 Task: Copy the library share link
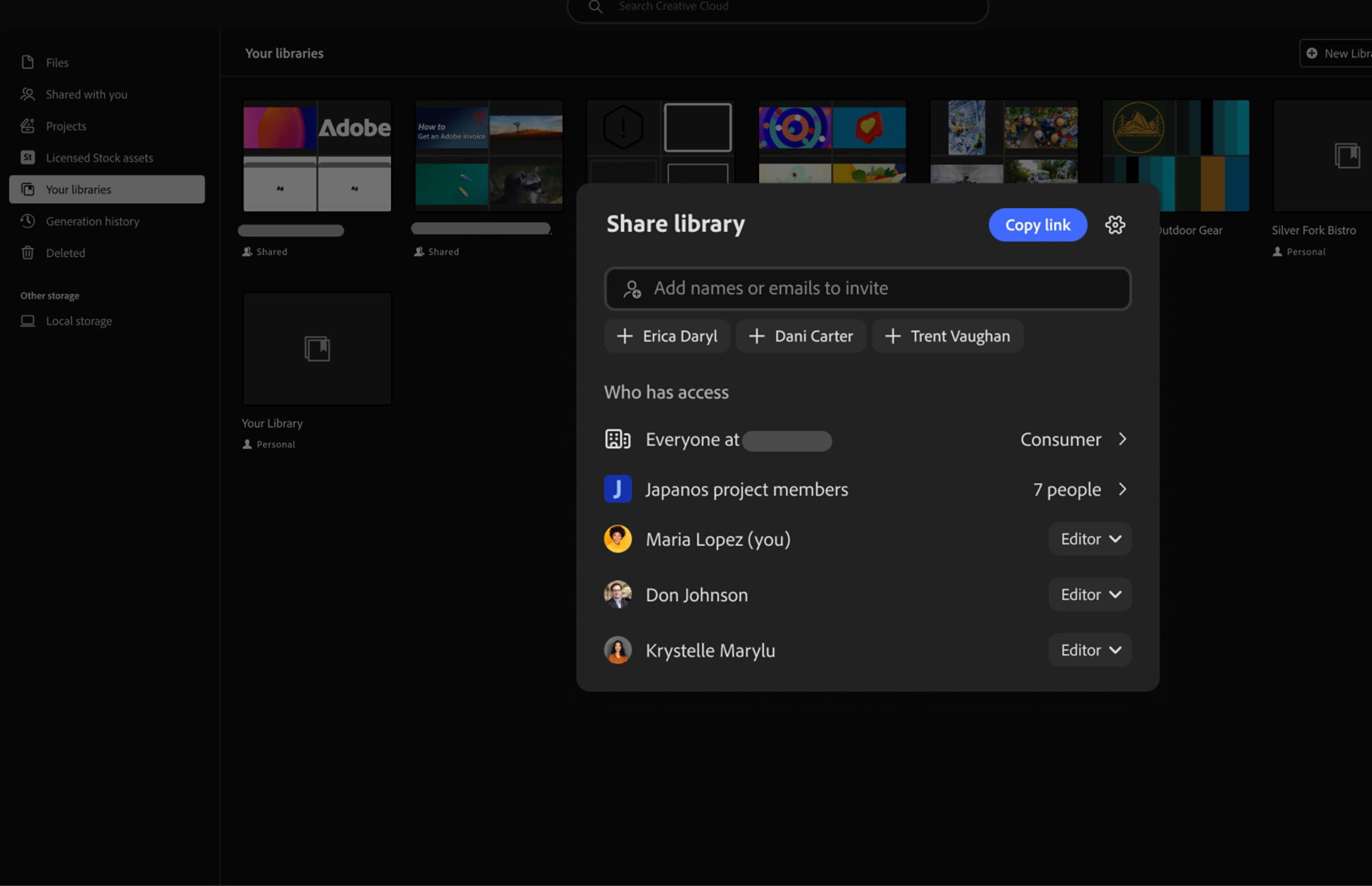1038,225
